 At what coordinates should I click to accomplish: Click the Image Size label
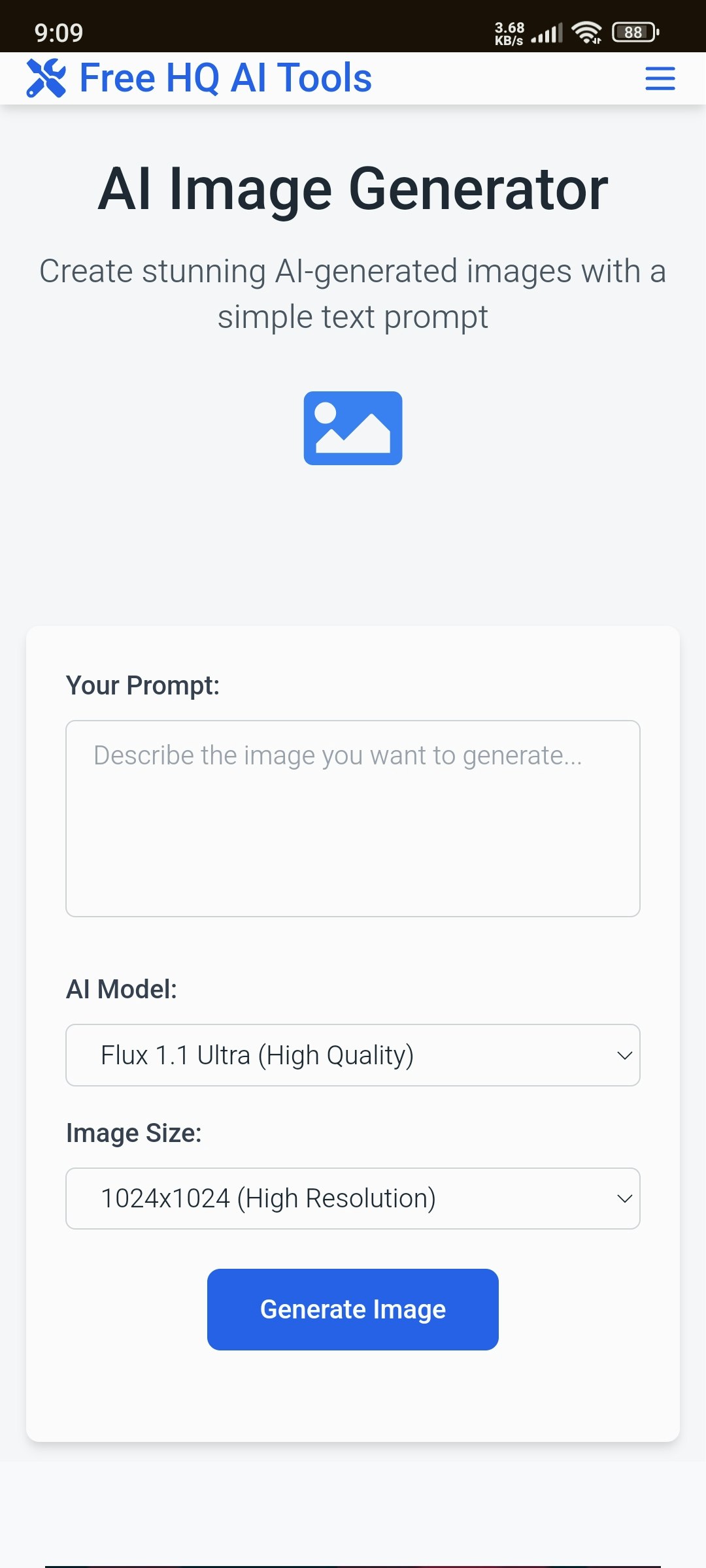(134, 1133)
